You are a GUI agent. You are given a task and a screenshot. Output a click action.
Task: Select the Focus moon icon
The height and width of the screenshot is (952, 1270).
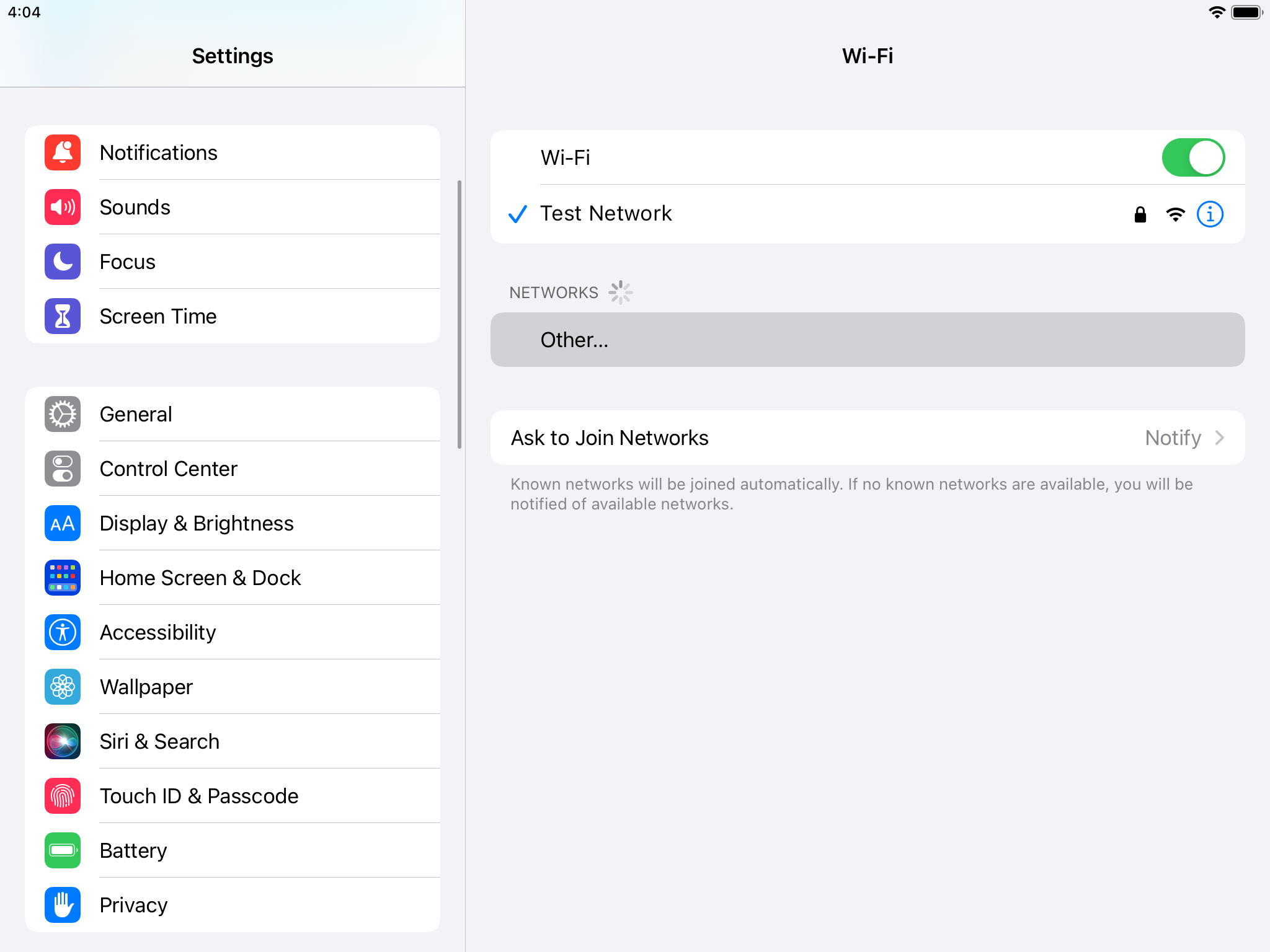pyautogui.click(x=63, y=262)
